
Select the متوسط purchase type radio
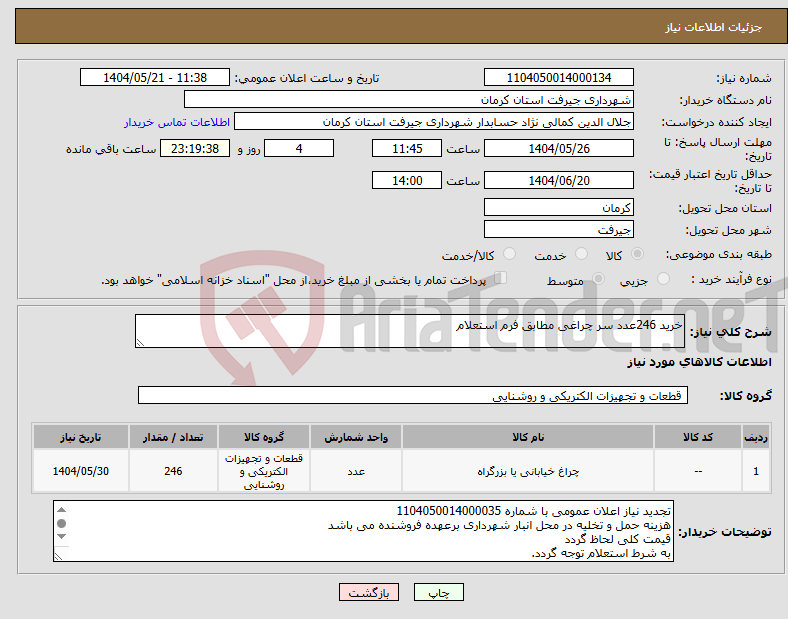[598, 278]
